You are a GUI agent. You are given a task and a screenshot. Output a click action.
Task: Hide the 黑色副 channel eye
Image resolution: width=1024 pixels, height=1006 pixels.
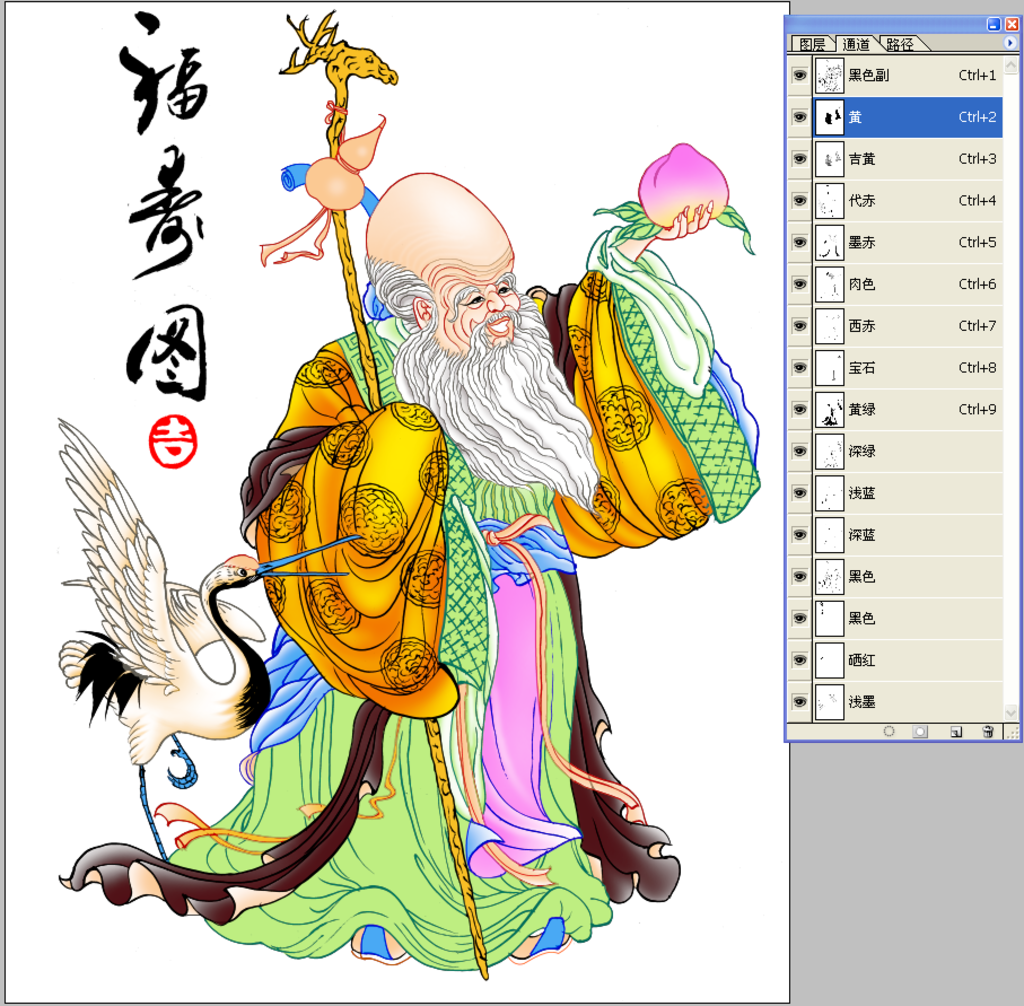point(799,75)
